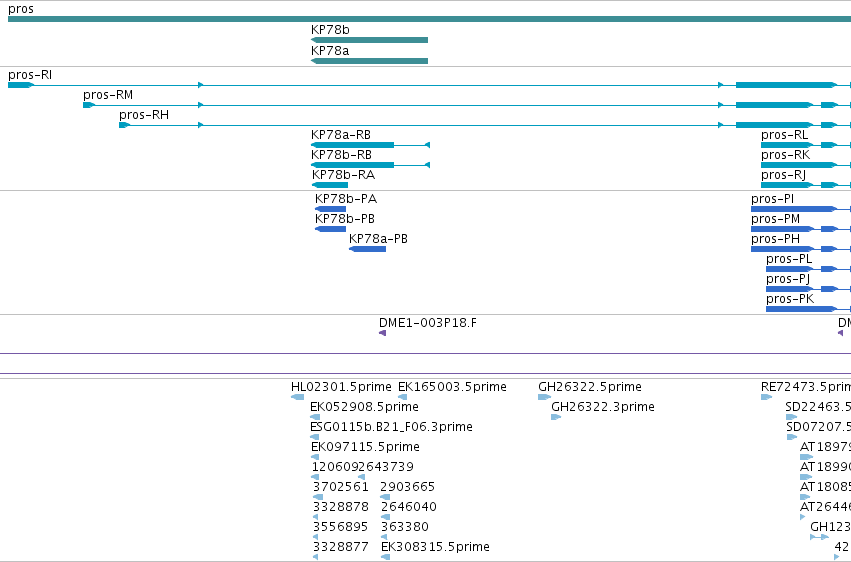Viewport: 851px width, 562px height.
Task: Select the pros-RH transcript
Action: pyautogui.click(x=485, y=125)
